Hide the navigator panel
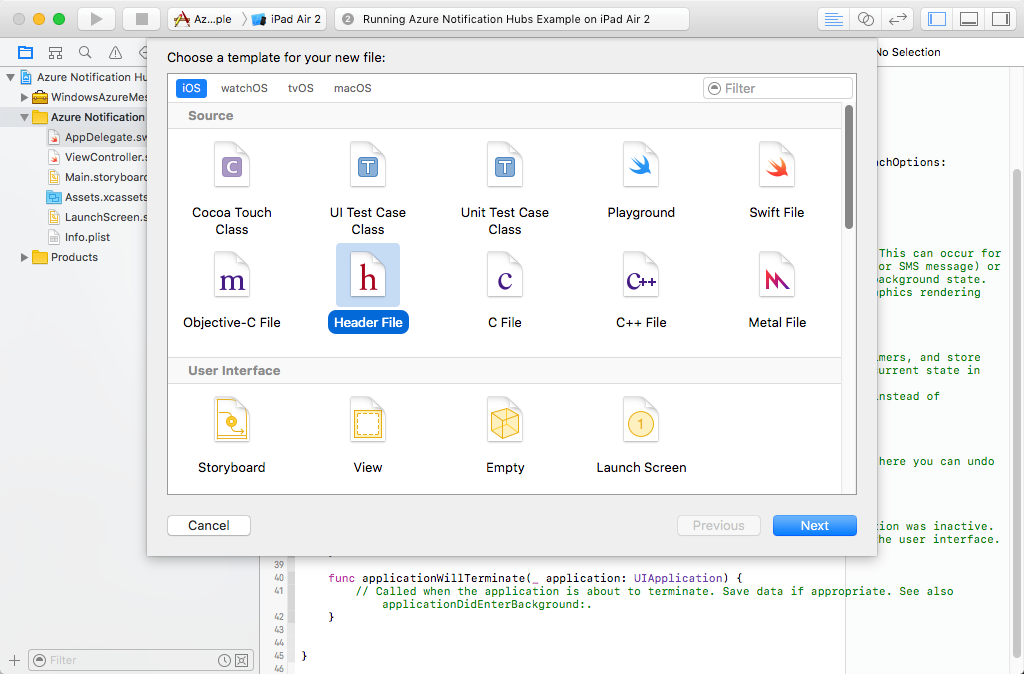 (x=936, y=18)
